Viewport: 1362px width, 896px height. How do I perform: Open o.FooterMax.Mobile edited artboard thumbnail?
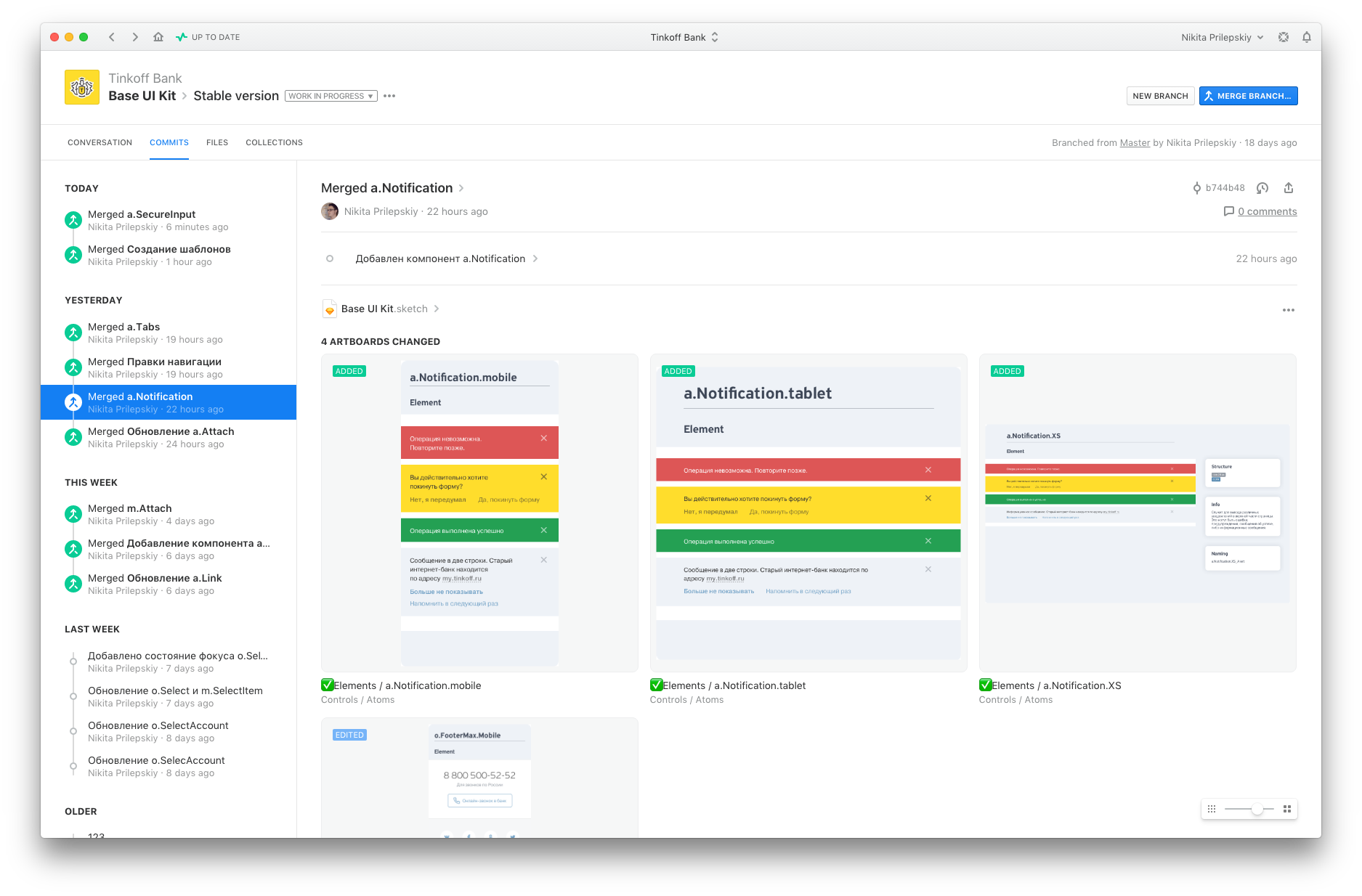tap(479, 778)
